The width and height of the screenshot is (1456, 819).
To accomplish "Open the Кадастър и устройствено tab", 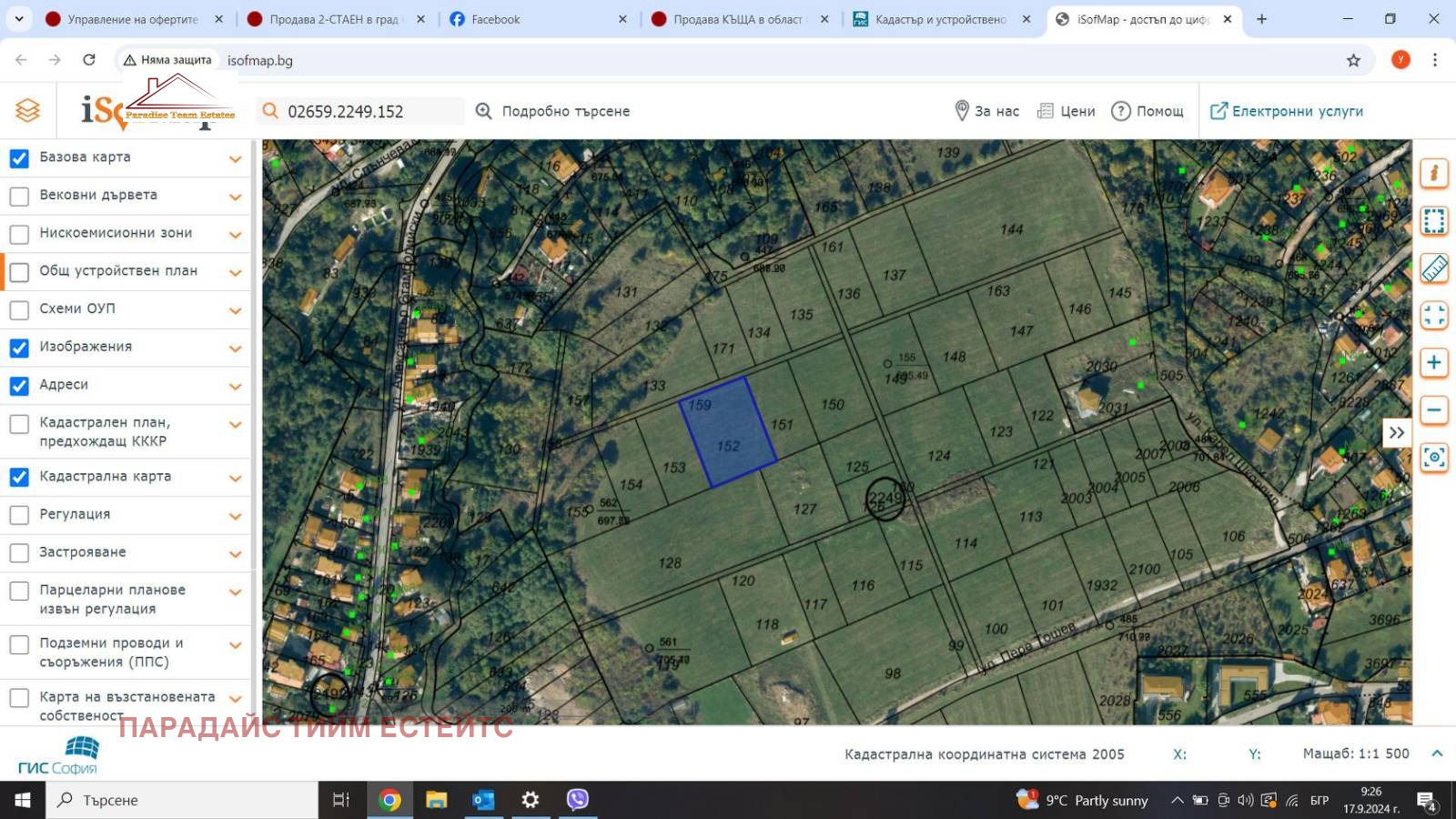I will (x=940, y=19).
